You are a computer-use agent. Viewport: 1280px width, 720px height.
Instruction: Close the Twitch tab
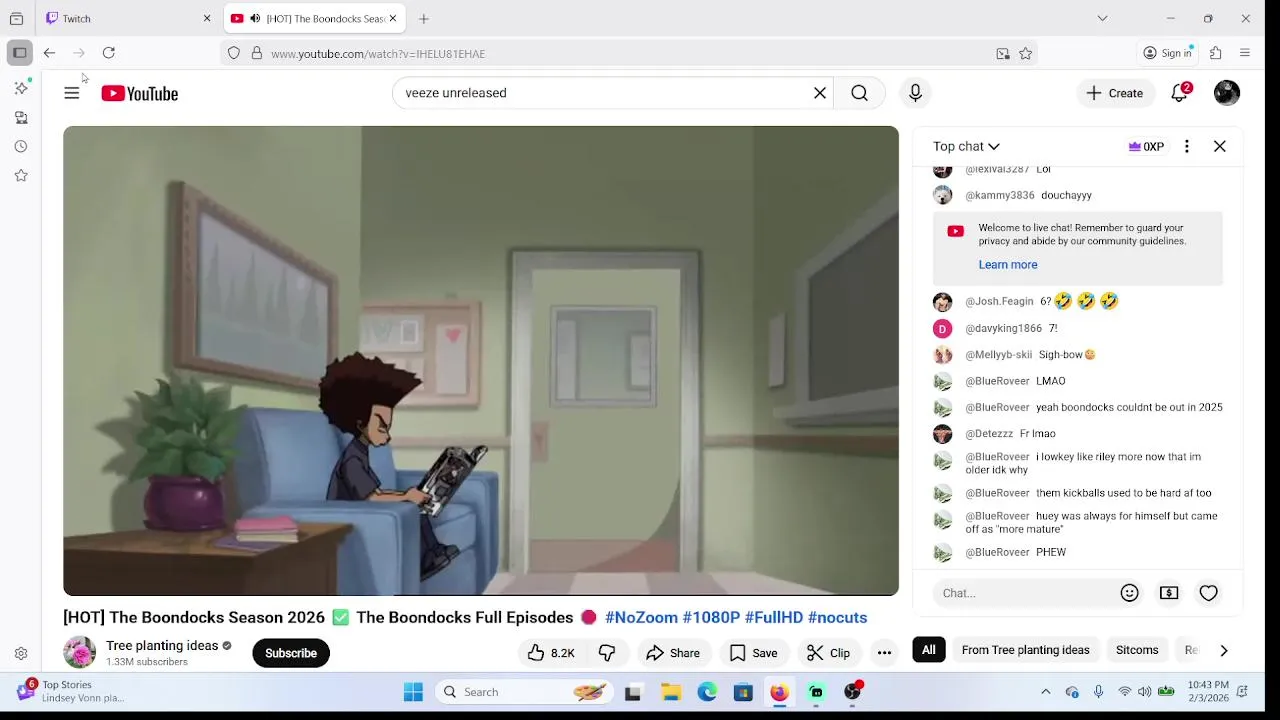click(x=207, y=18)
